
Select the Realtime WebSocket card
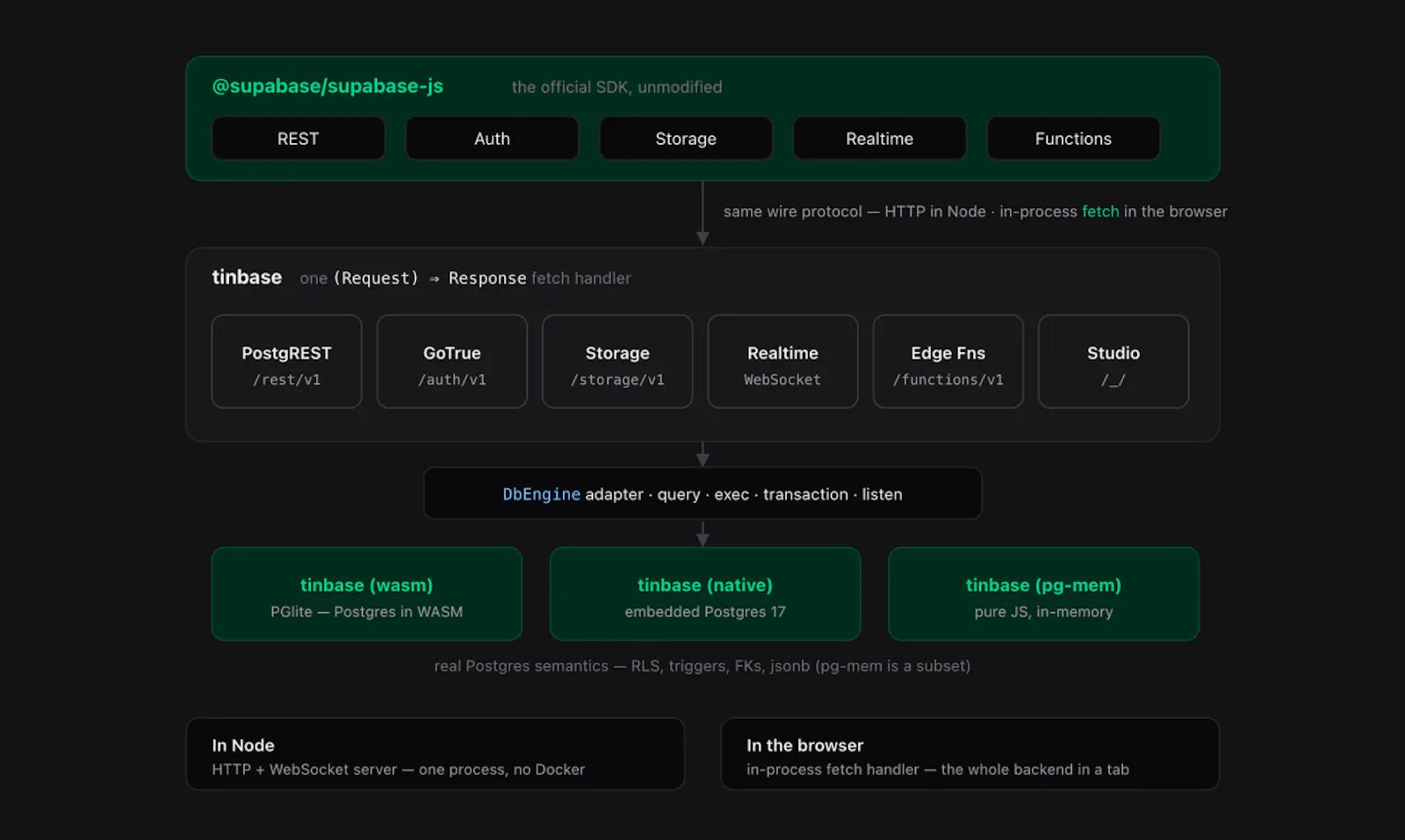coord(782,362)
